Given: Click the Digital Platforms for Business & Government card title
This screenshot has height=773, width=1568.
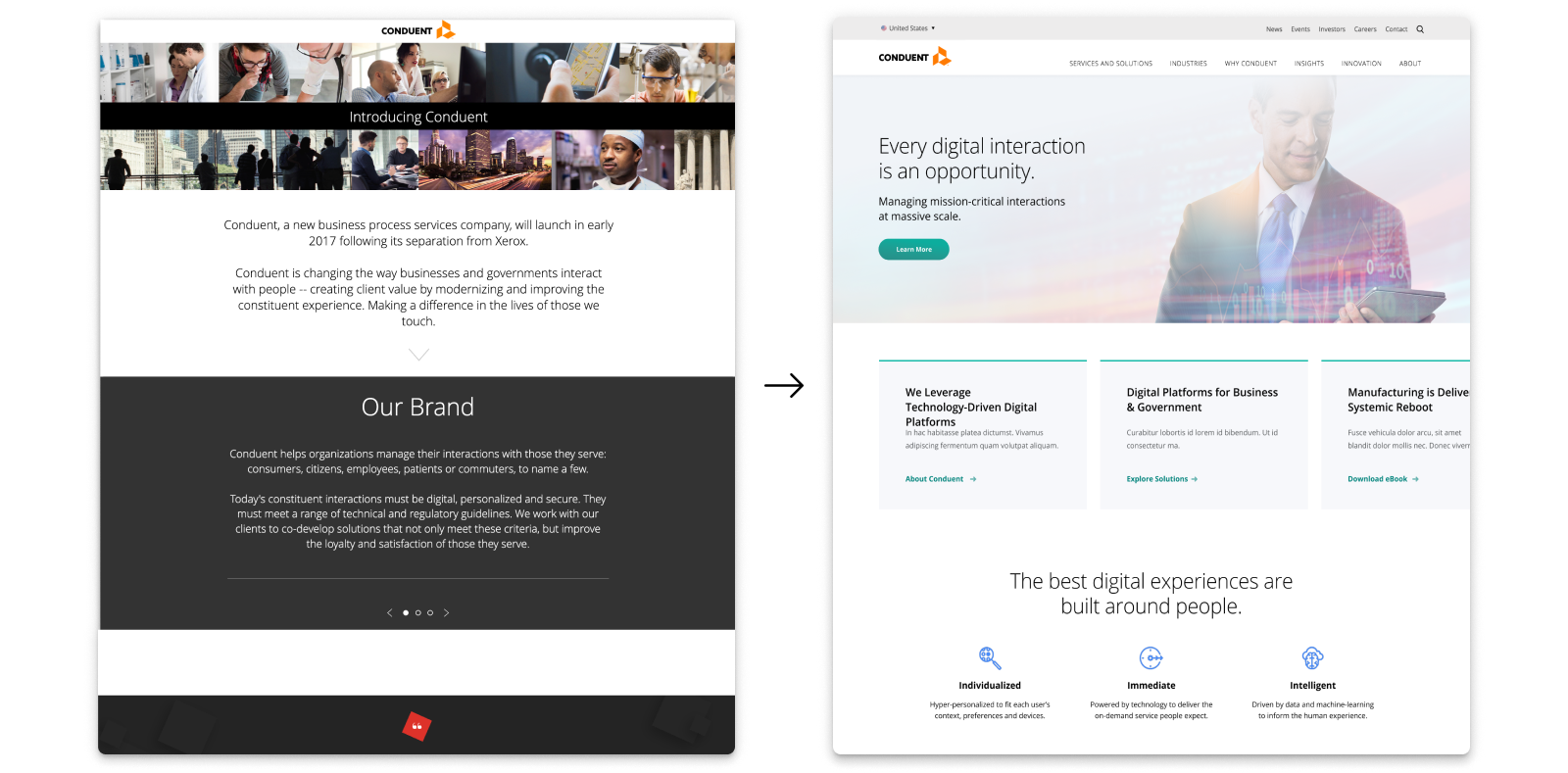Looking at the screenshot, I should 1202,400.
